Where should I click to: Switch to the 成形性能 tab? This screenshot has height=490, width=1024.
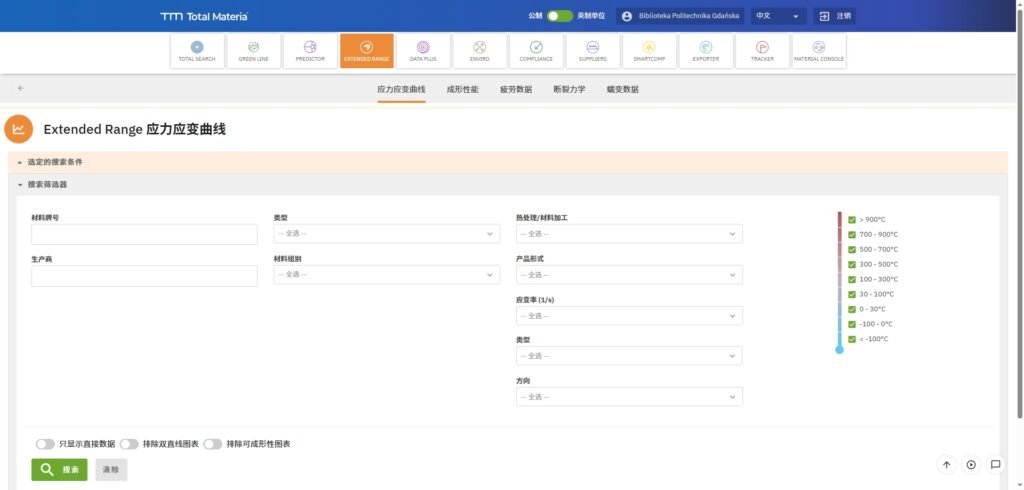tap(462, 89)
